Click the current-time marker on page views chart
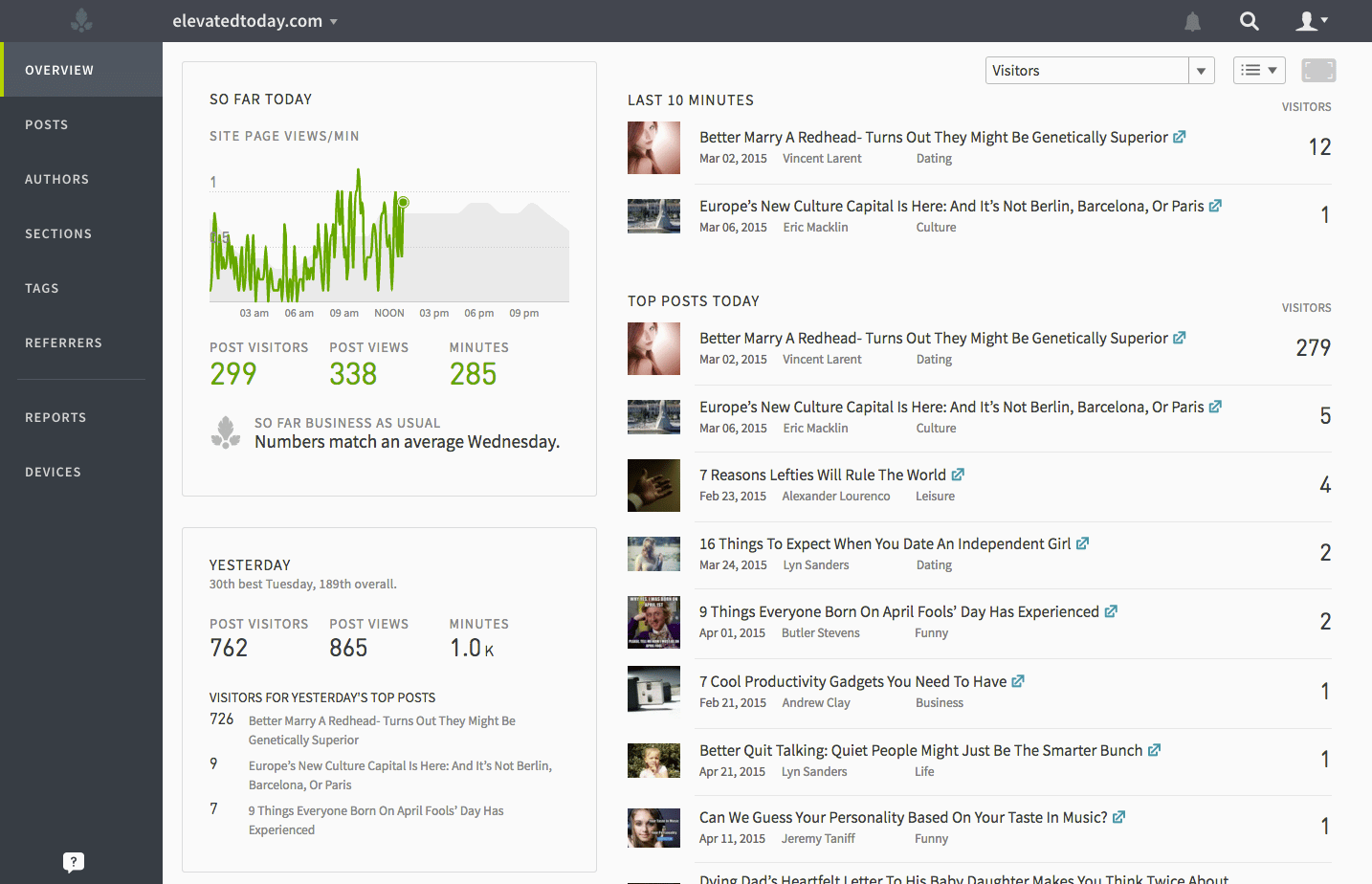 pos(404,202)
